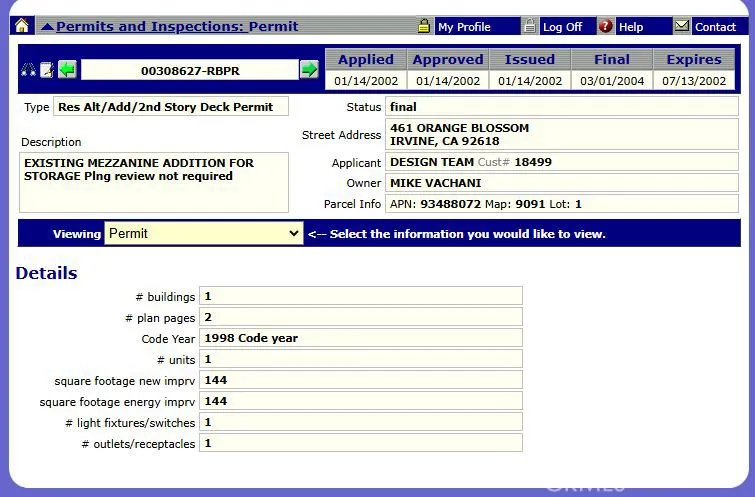This screenshot has width=755, height=497.
Task: Click the Status value final
Action: click(562, 107)
